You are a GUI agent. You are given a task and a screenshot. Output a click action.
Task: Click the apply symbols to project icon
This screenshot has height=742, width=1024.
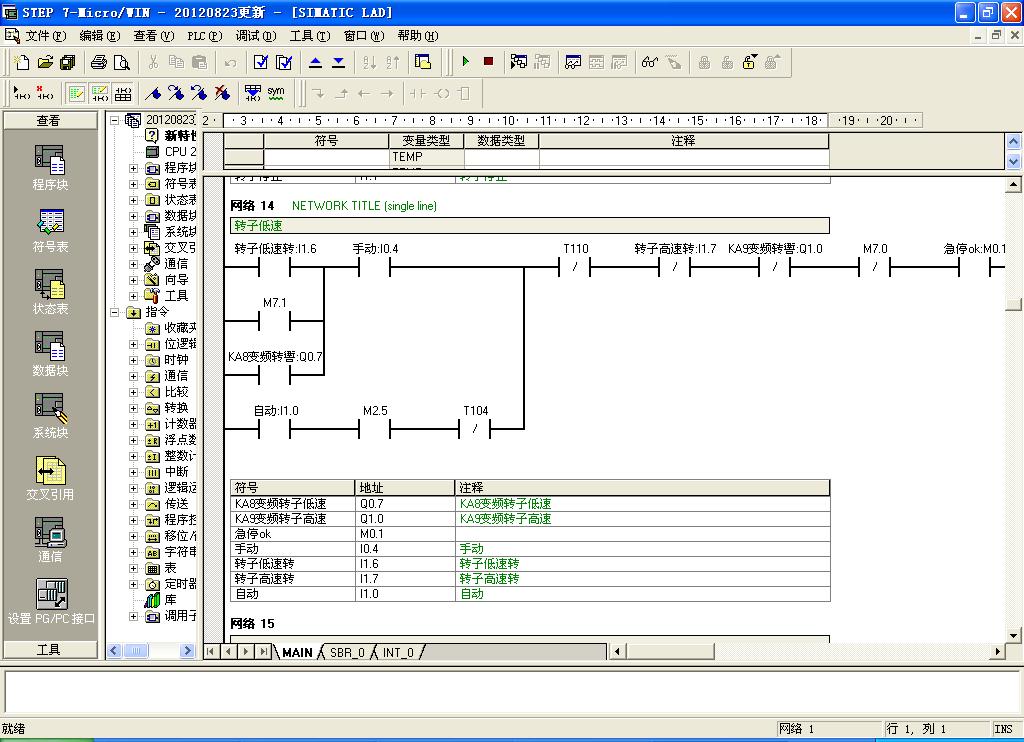coord(253,93)
